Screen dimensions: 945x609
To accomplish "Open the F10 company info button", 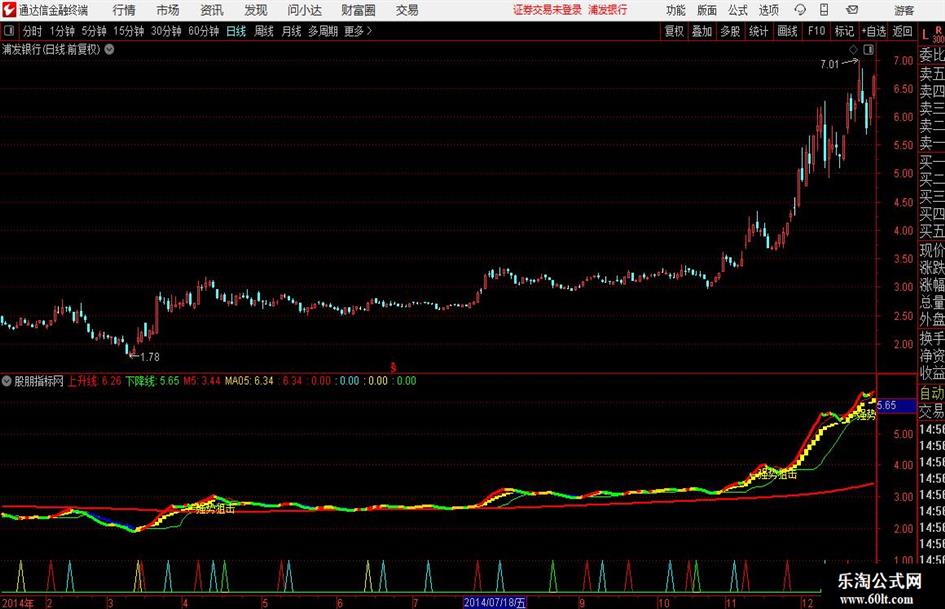I will pos(817,31).
